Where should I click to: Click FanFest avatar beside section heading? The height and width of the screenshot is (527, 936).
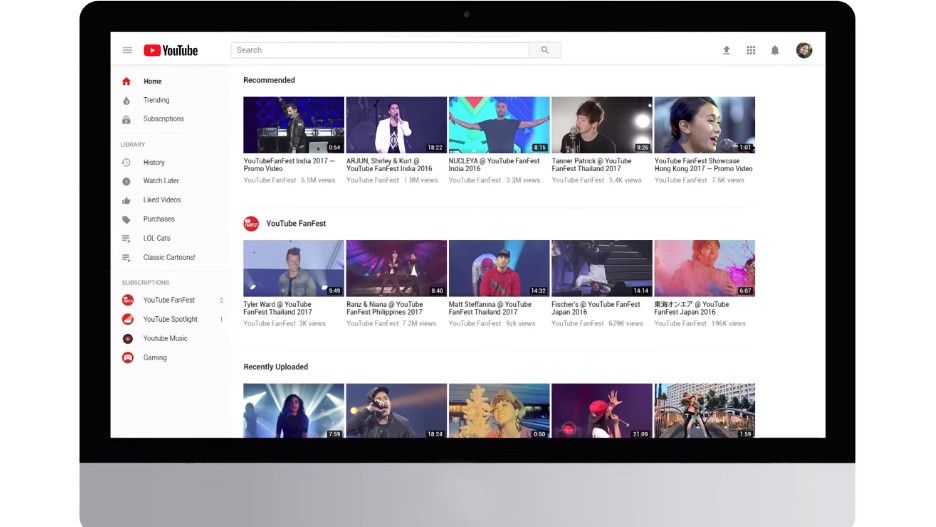point(251,223)
